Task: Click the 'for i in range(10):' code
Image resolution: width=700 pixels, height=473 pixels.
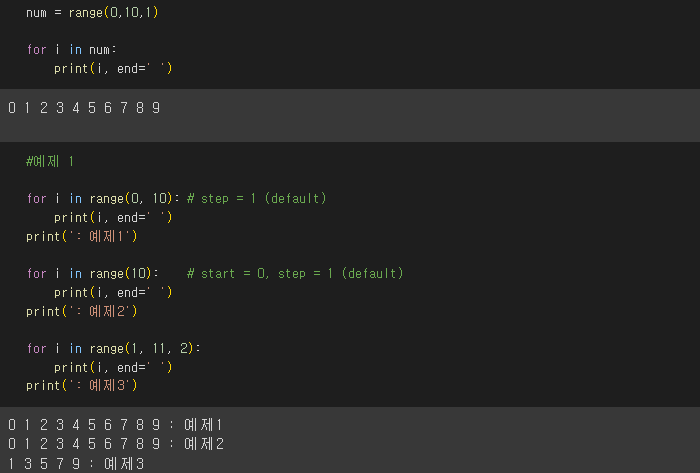Action: click(92, 274)
